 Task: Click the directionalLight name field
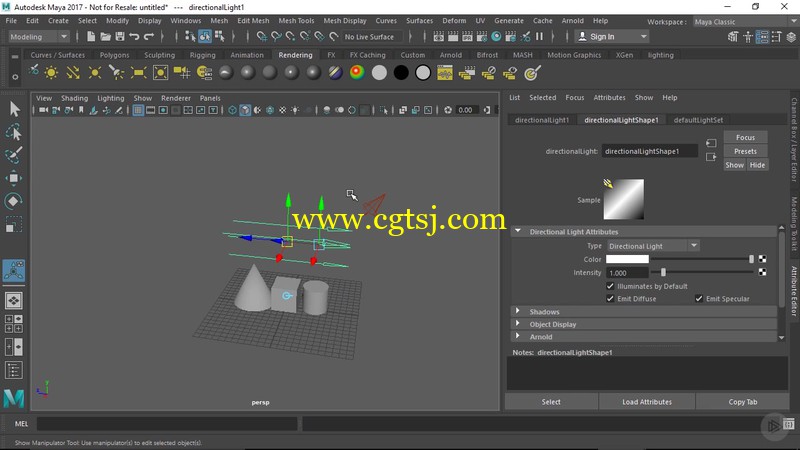pyautogui.click(x=649, y=151)
